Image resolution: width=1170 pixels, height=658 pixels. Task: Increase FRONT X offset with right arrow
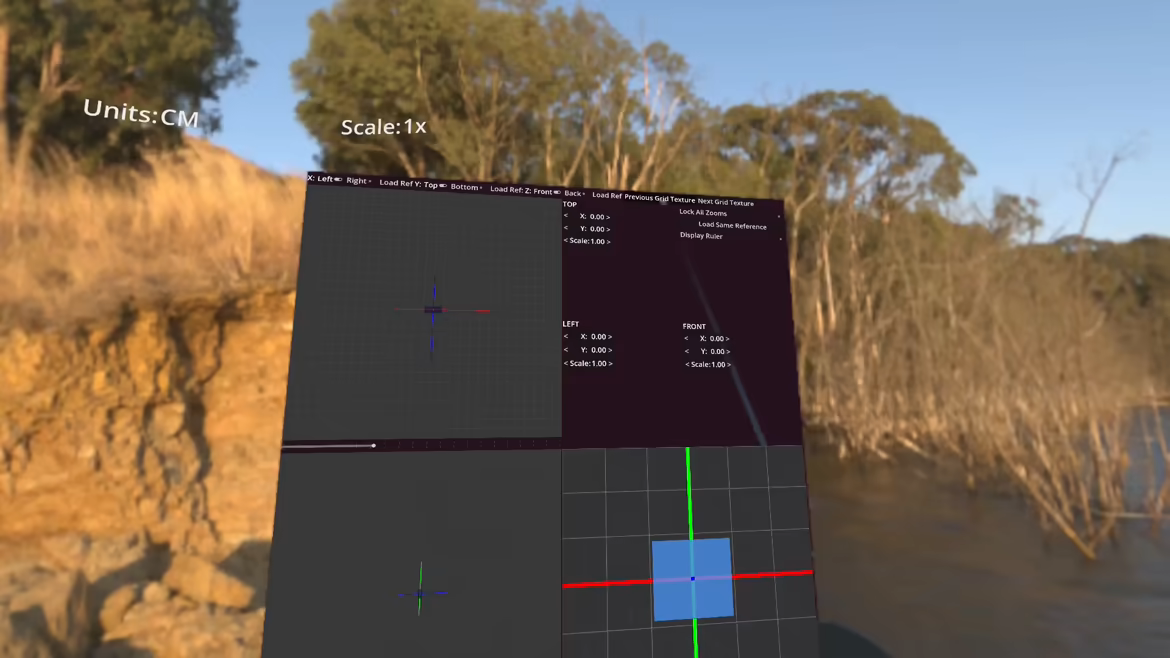pyautogui.click(x=727, y=339)
